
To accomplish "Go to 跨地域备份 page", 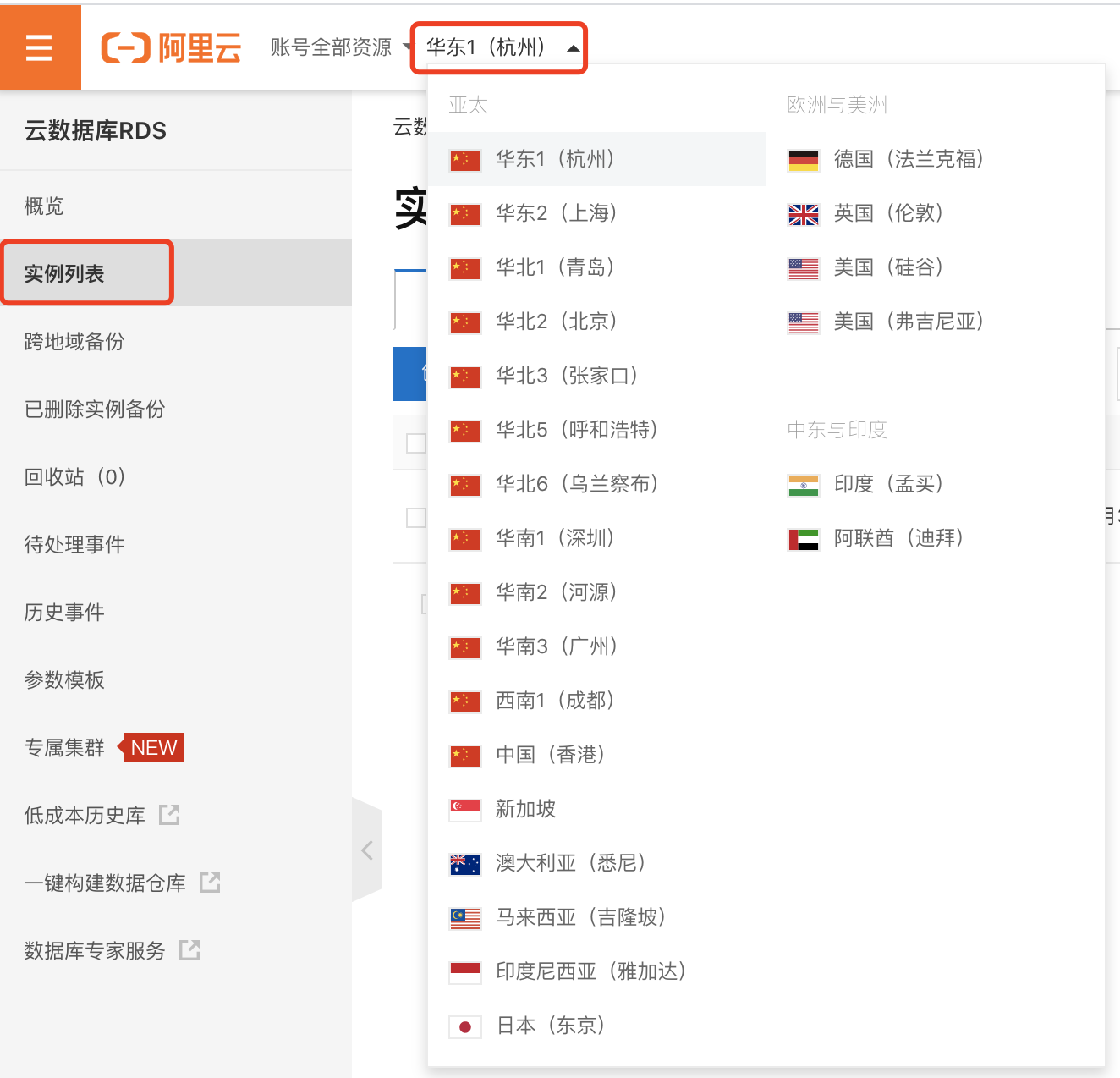I will (x=176, y=341).
